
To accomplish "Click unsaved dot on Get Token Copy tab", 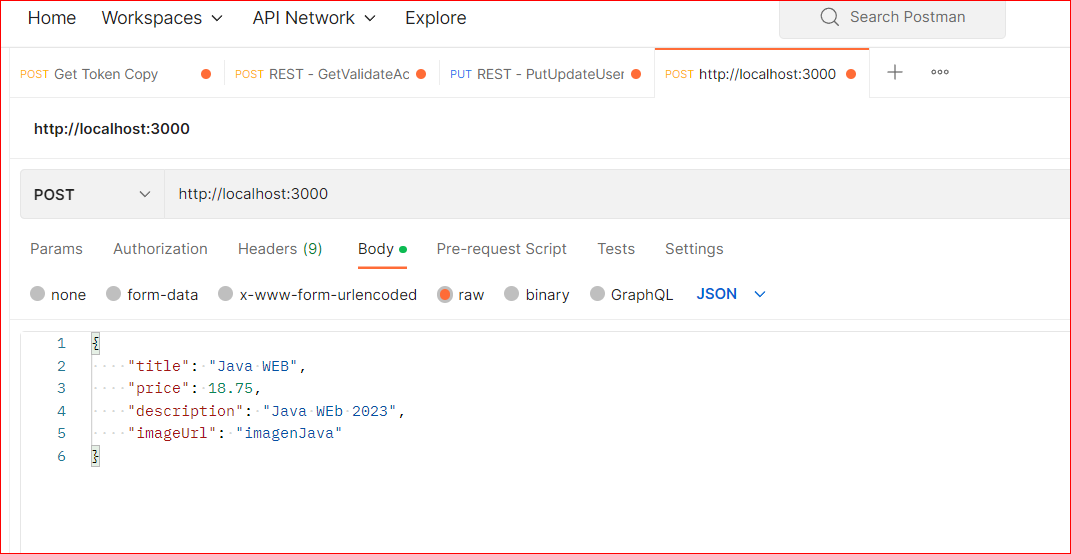I will click(206, 74).
